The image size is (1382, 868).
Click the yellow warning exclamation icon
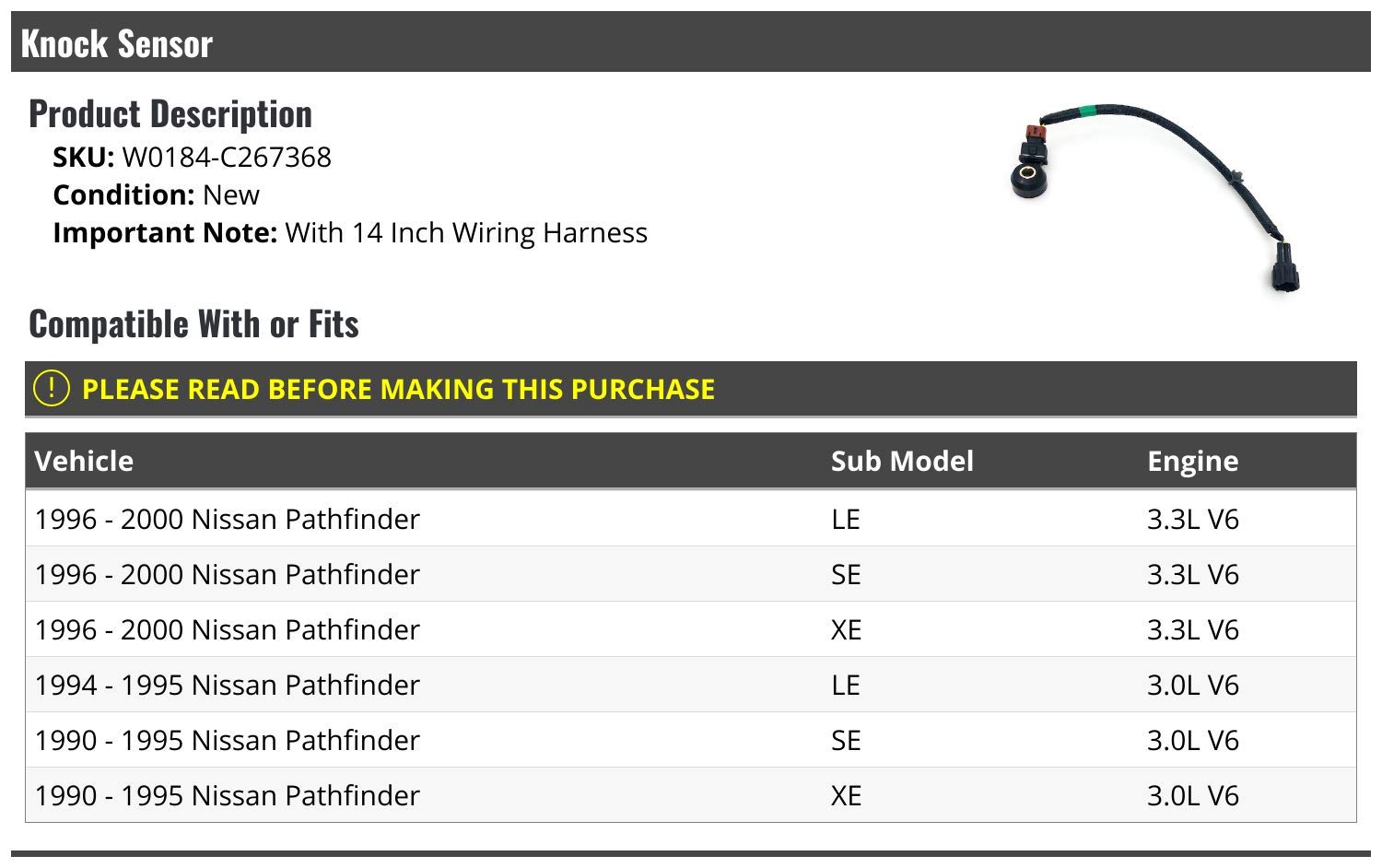51,388
